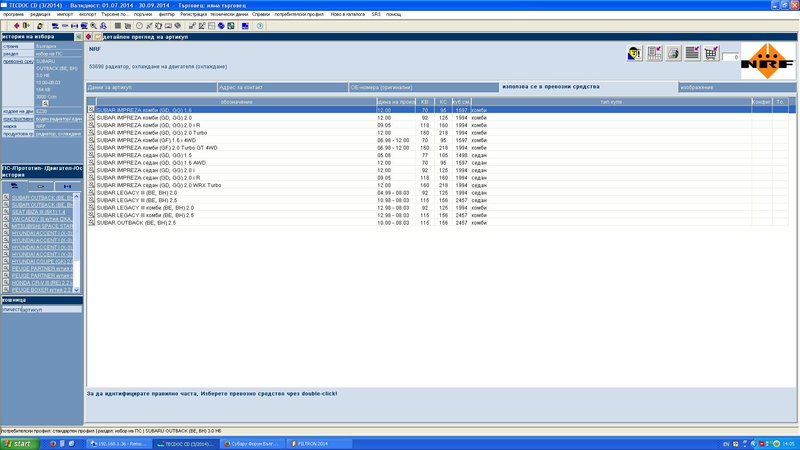Viewport: 800px width, 450px height.
Task: Click the cart quantity input field
Action: click(731, 57)
